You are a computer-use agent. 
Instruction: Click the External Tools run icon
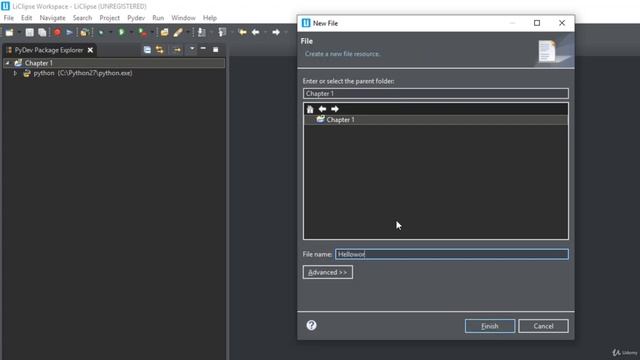tap(142, 32)
